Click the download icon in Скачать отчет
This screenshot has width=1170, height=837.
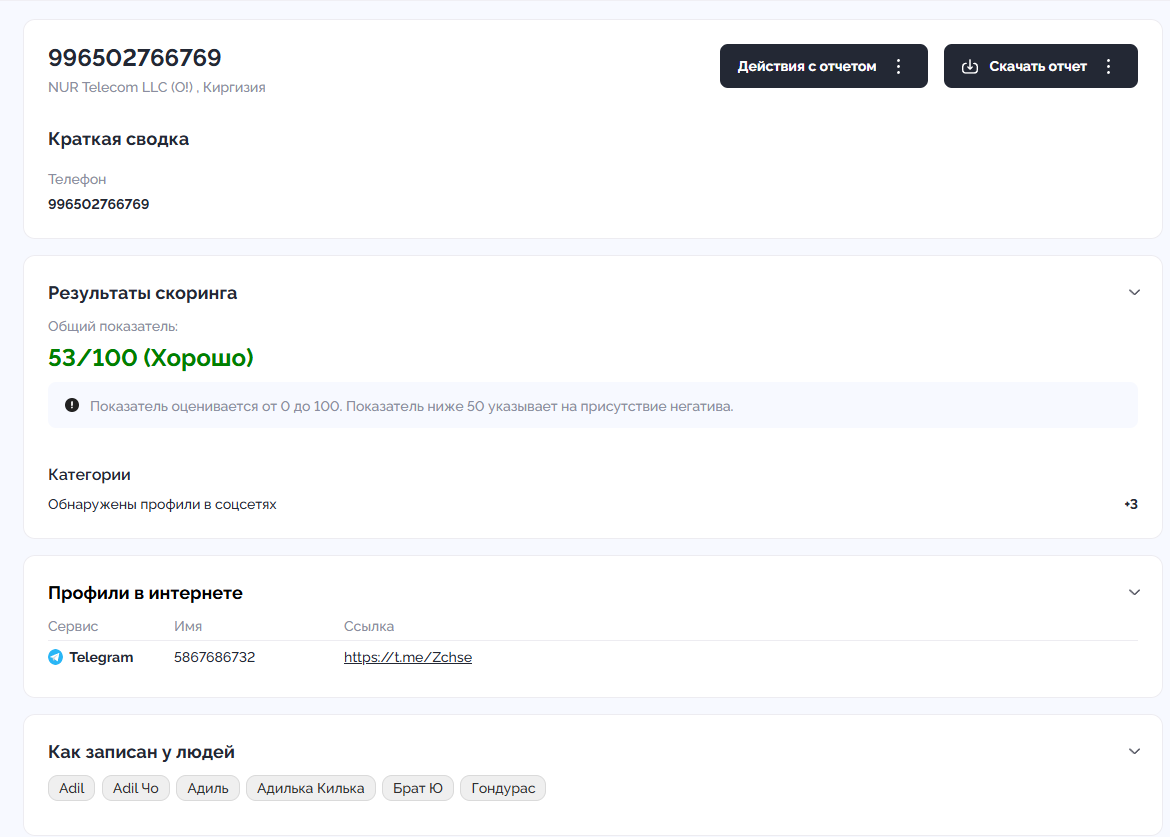tap(969, 66)
